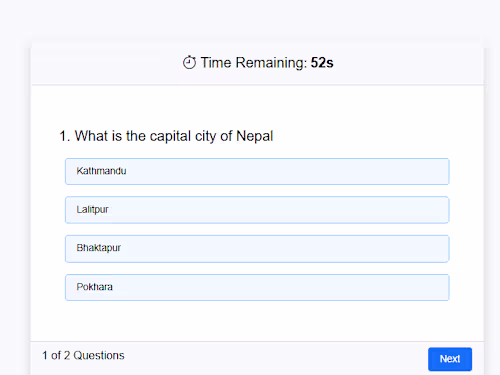Click the word 'capital' in the question
Image resolution: width=500 pixels, height=375 pixels.
(170, 136)
